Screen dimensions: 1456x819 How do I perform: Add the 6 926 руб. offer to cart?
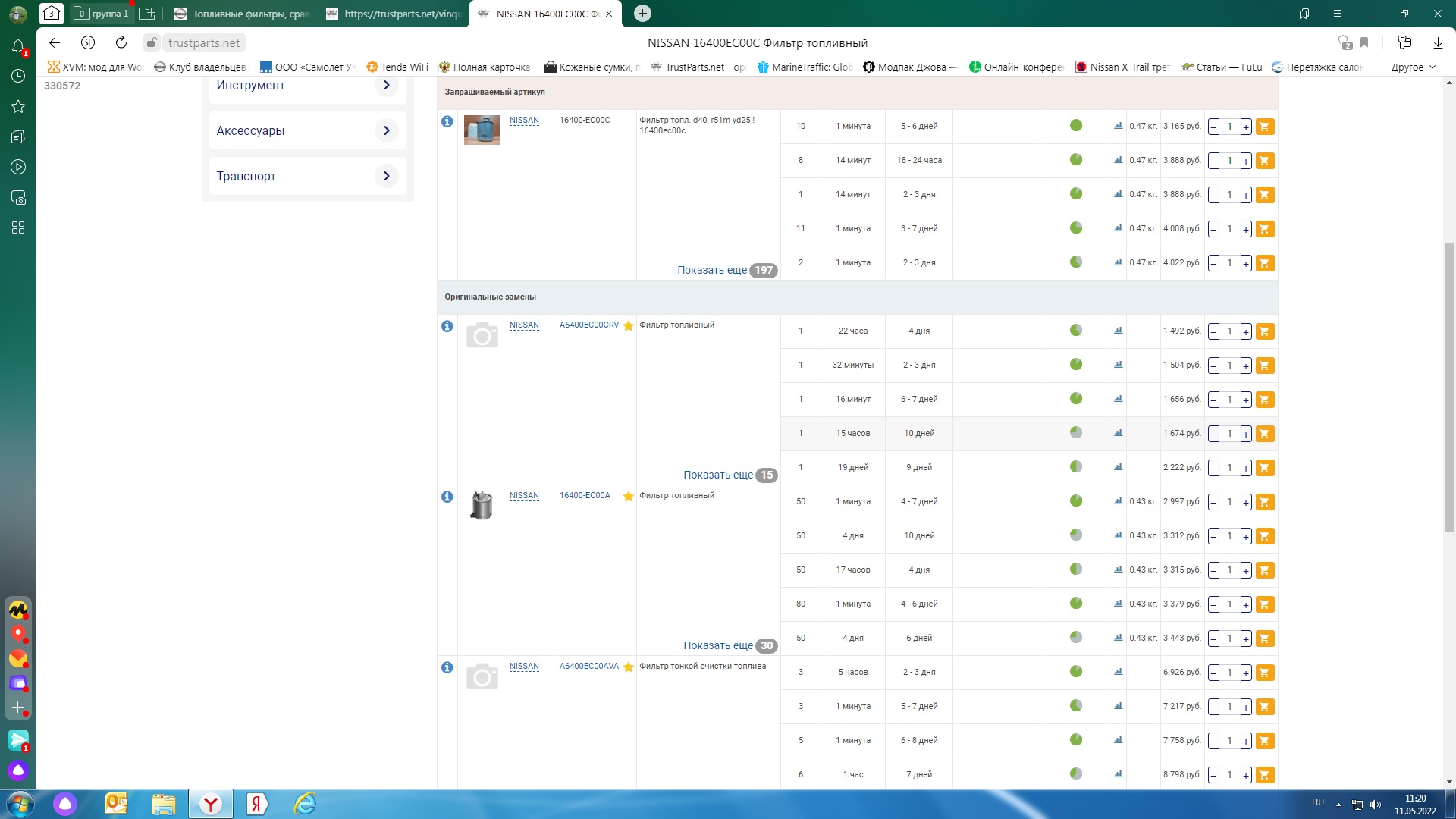1264,673
